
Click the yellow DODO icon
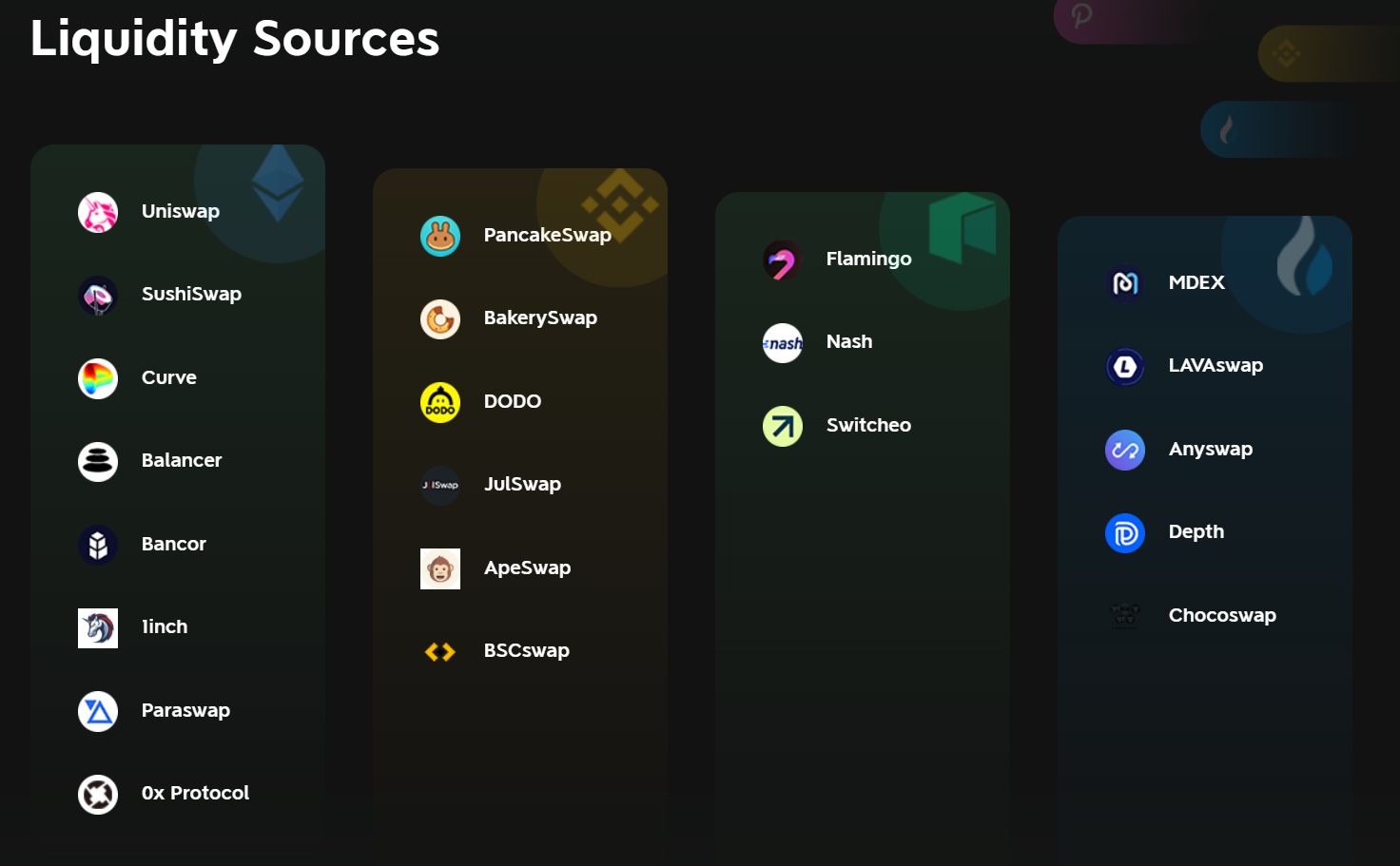(440, 402)
